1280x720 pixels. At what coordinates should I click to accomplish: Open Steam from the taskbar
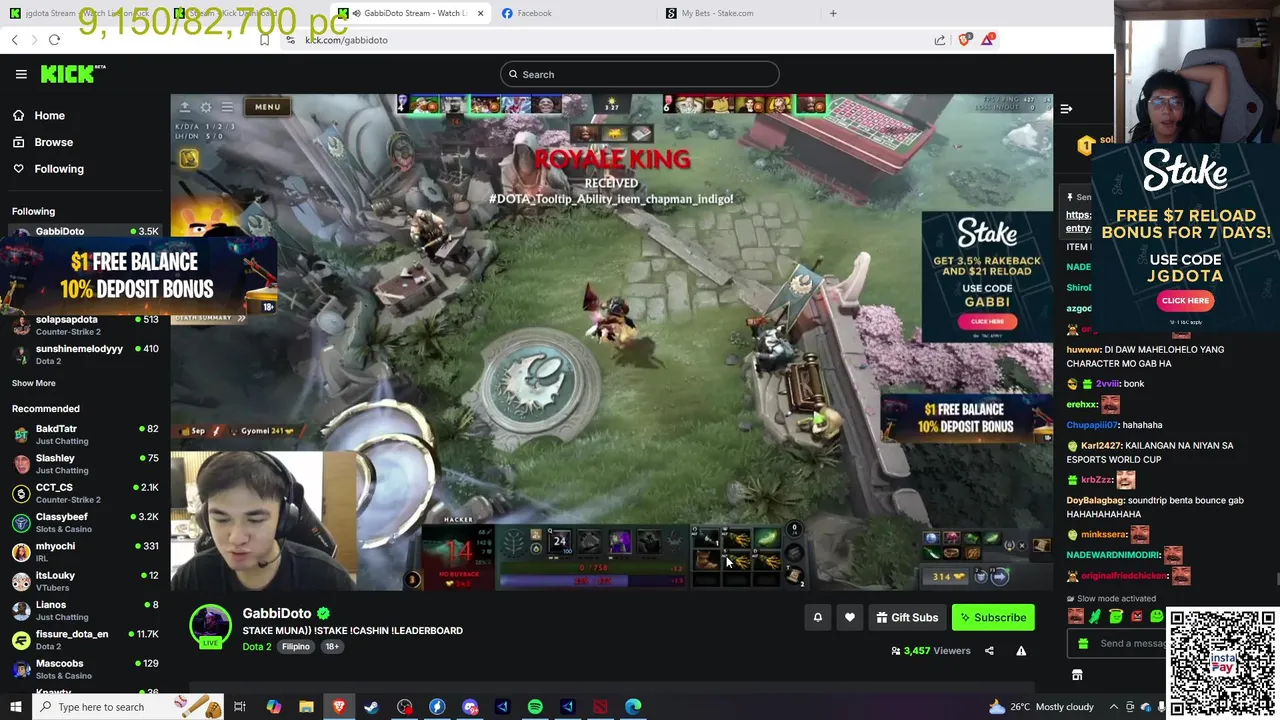[x=371, y=707]
